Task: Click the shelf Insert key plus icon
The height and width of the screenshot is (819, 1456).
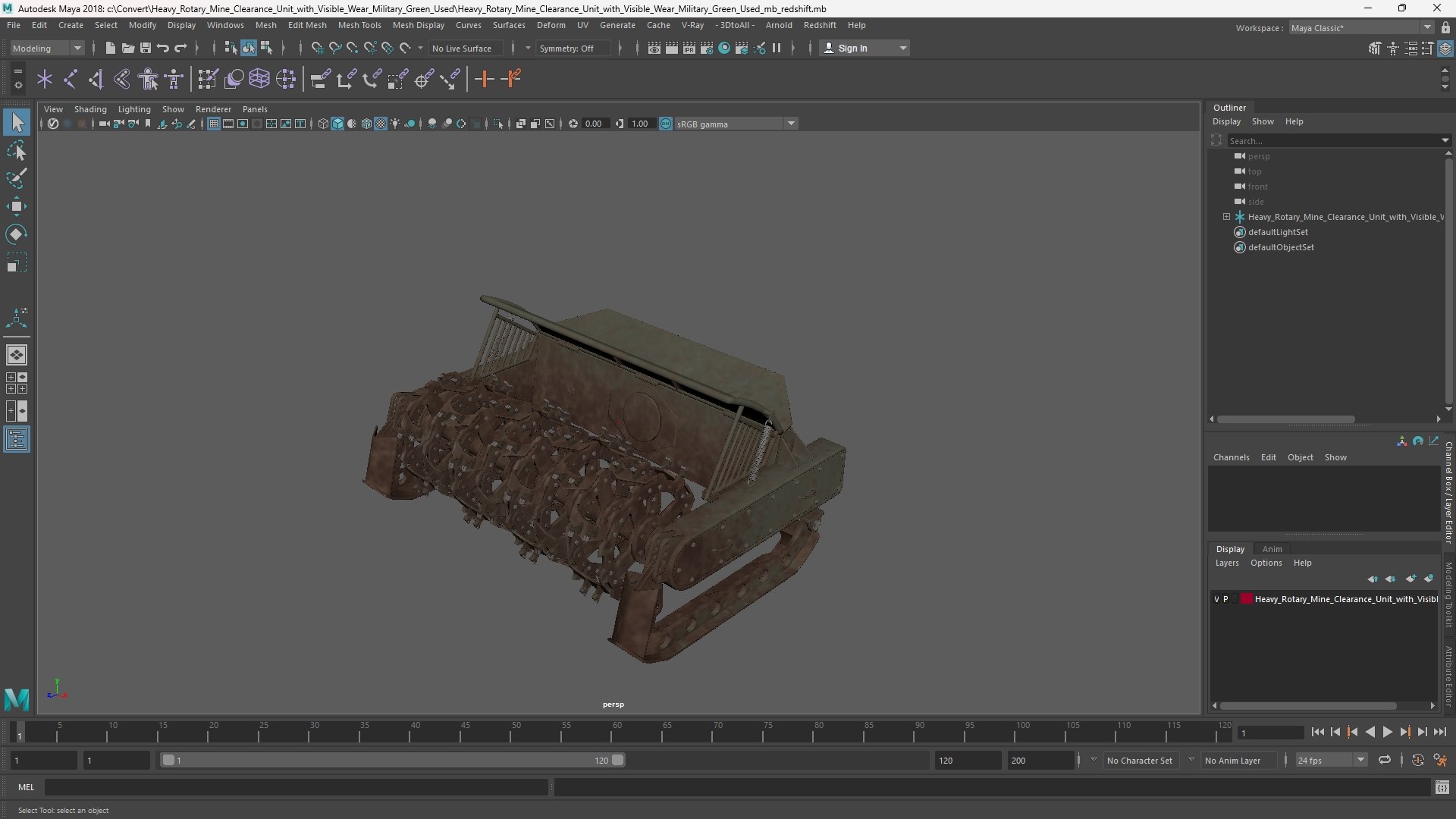Action: (484, 79)
